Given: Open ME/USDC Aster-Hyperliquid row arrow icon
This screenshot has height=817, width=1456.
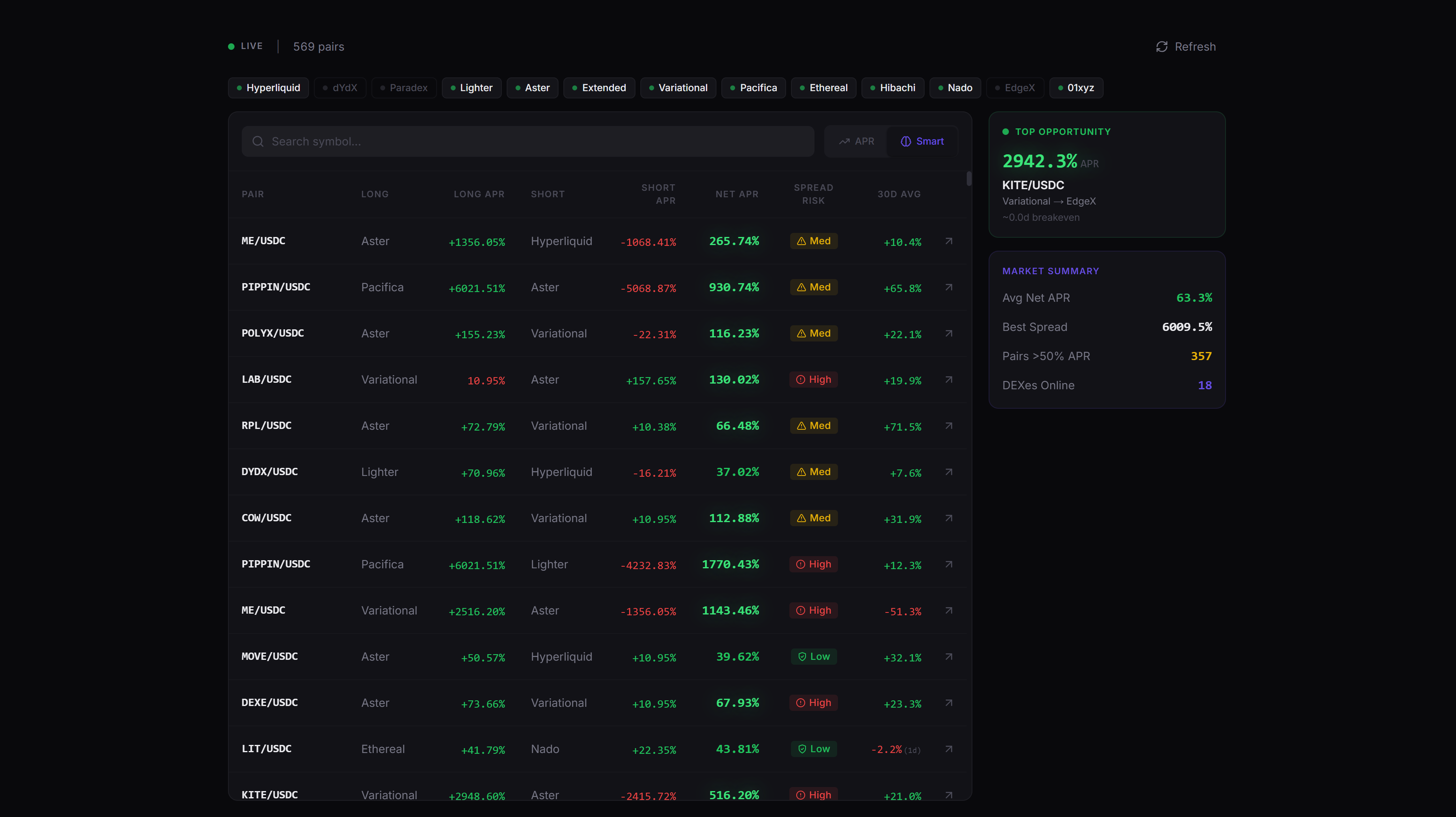Looking at the screenshot, I should coord(949,241).
